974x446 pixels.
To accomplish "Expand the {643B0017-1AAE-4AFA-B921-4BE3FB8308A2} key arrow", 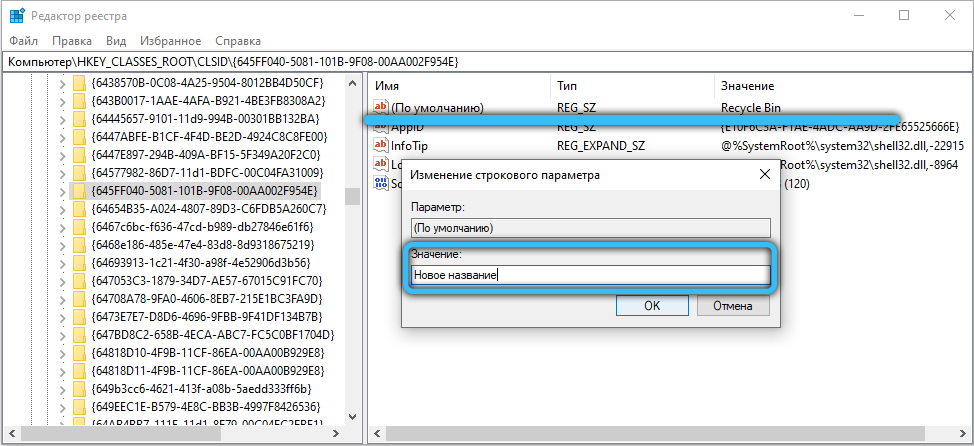I will (62, 101).
